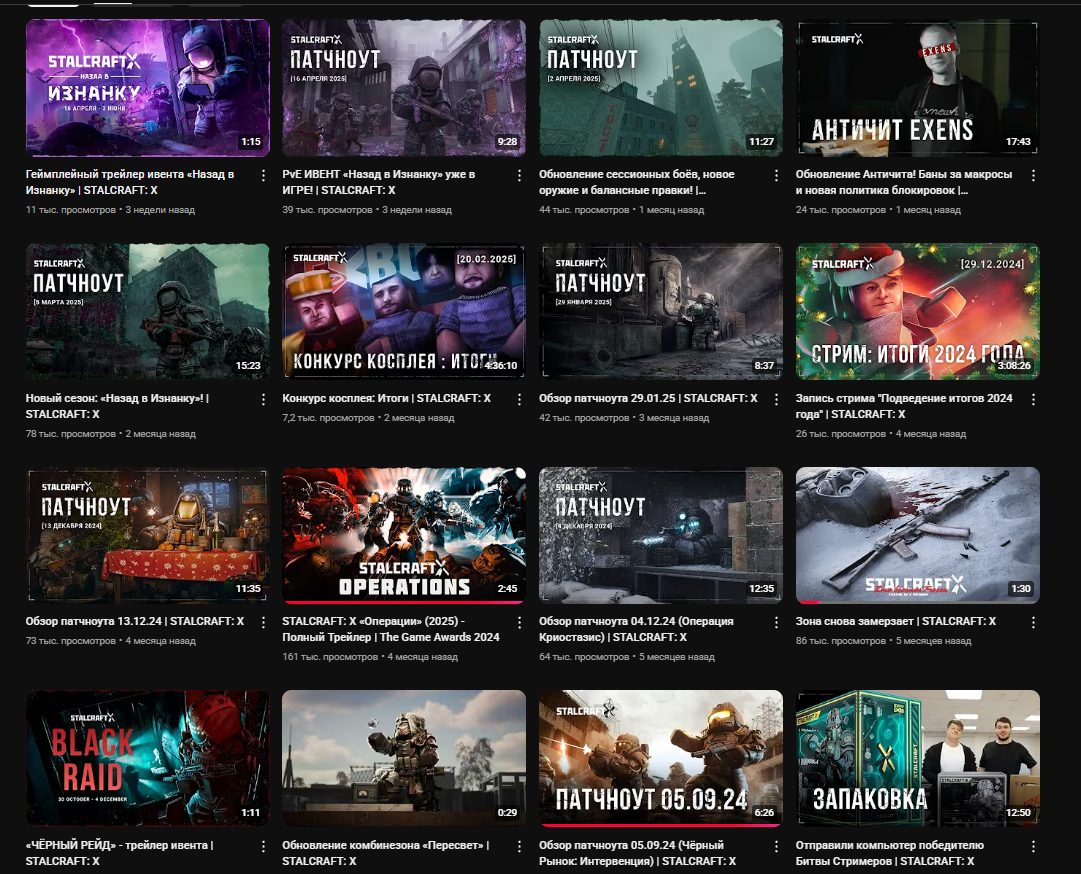
Task: Click the "64 тыс. просмотров • 5 месяцев назад" text
Action: click(627, 657)
